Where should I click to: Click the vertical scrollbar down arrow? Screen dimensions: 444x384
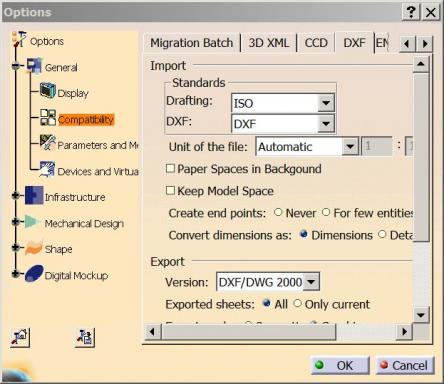(x=421, y=314)
